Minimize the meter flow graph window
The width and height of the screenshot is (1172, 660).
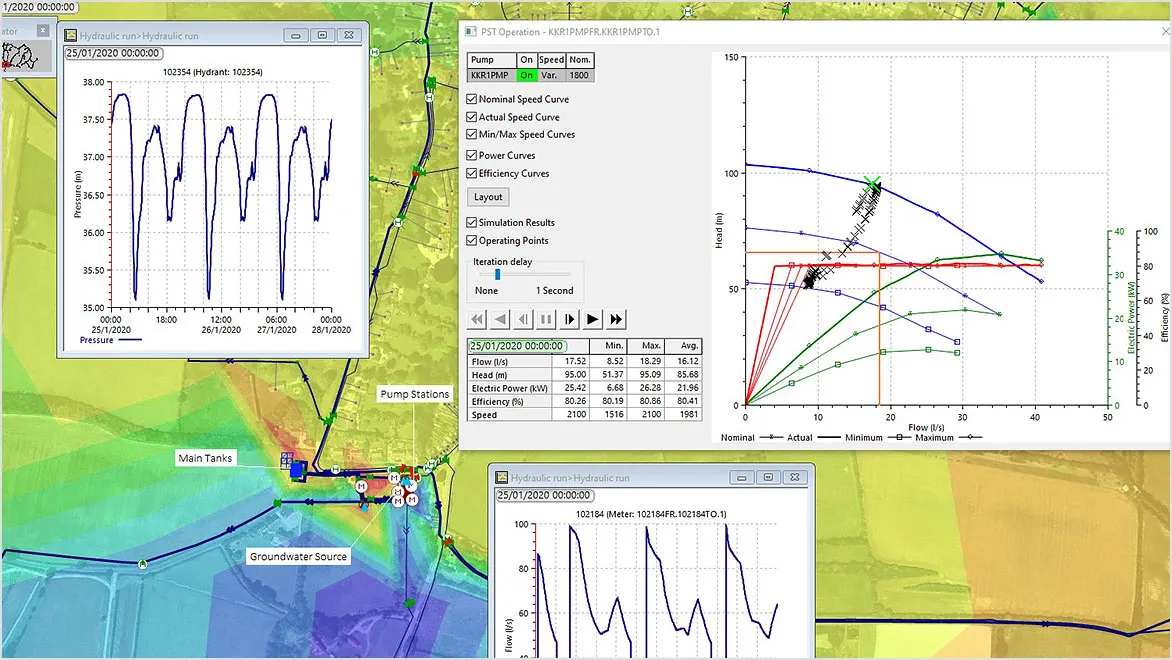pos(741,477)
